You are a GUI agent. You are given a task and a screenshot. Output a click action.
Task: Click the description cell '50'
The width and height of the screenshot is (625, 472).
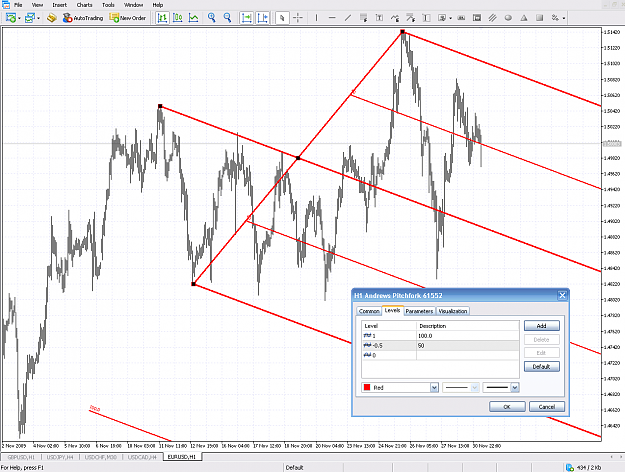click(x=421, y=346)
